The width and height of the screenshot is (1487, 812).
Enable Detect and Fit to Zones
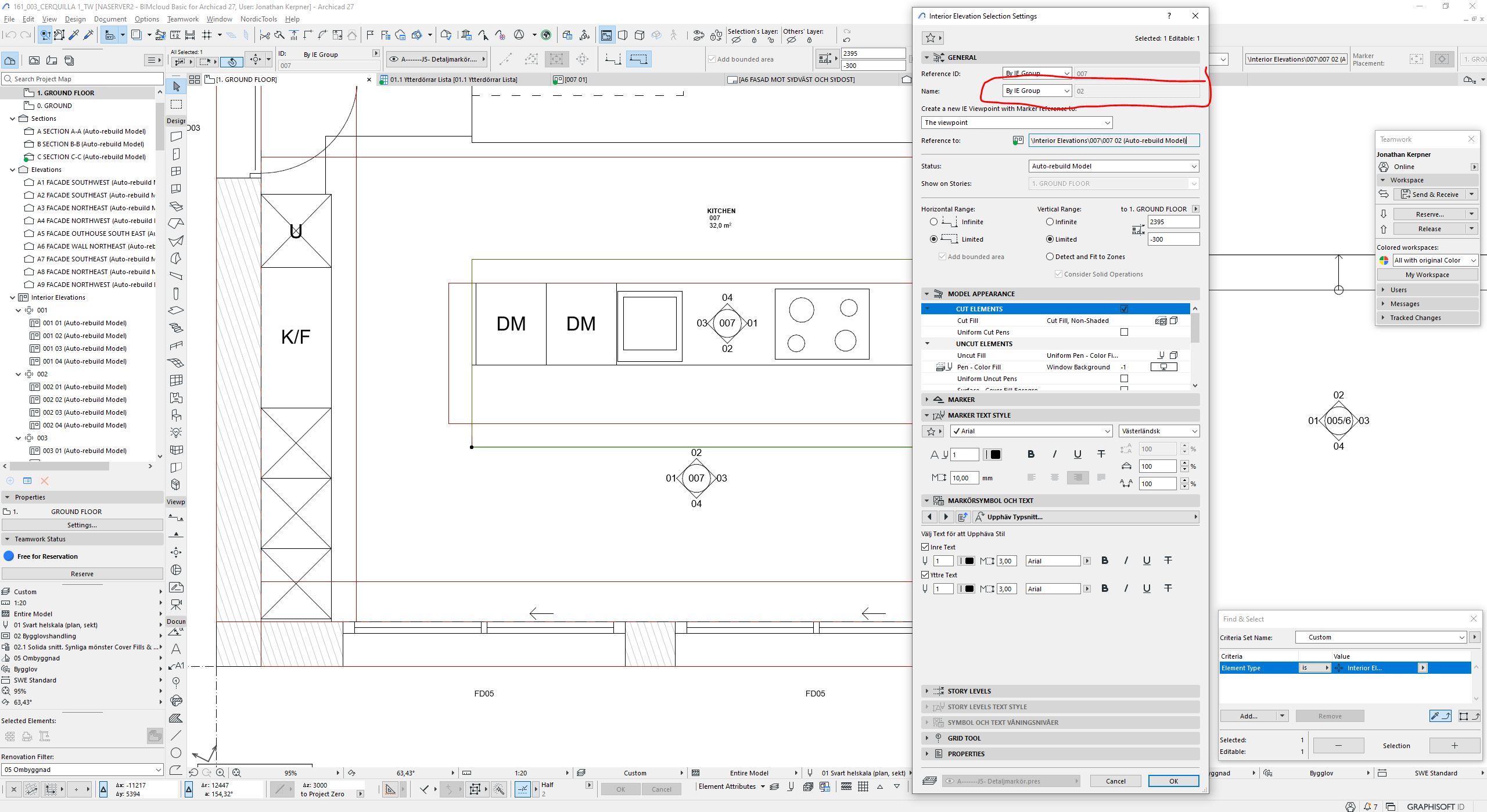click(1050, 257)
